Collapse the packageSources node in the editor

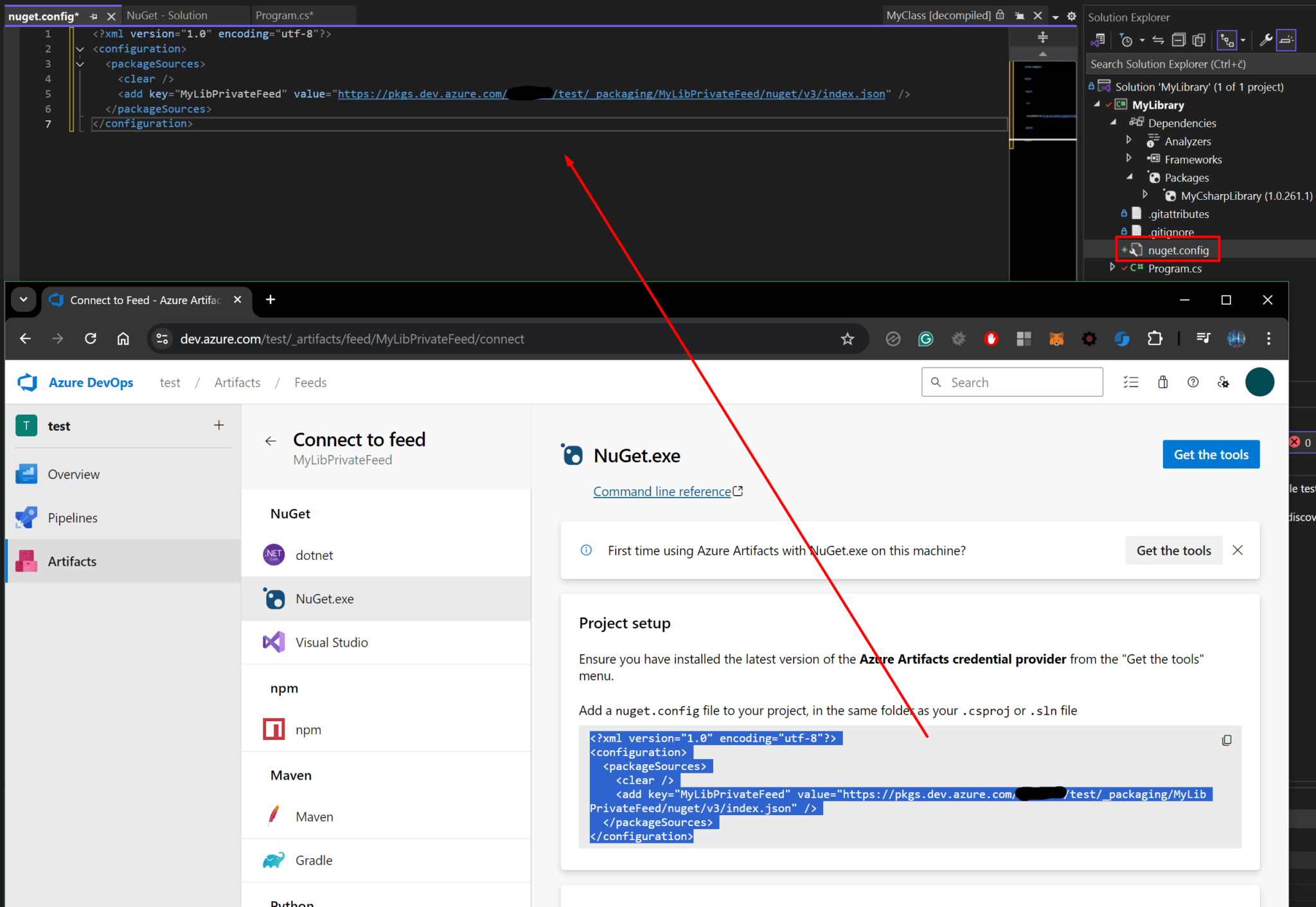tap(80, 64)
